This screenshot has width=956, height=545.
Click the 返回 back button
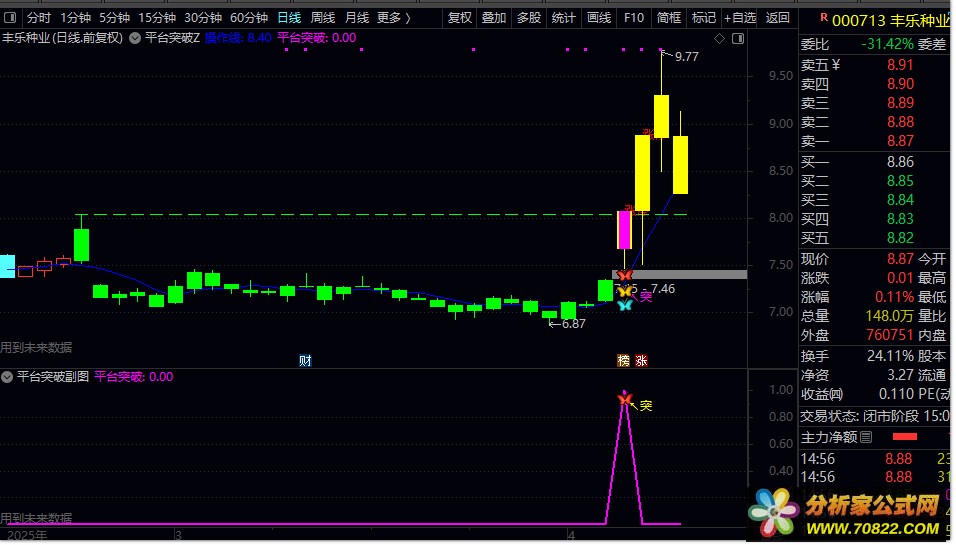777,18
